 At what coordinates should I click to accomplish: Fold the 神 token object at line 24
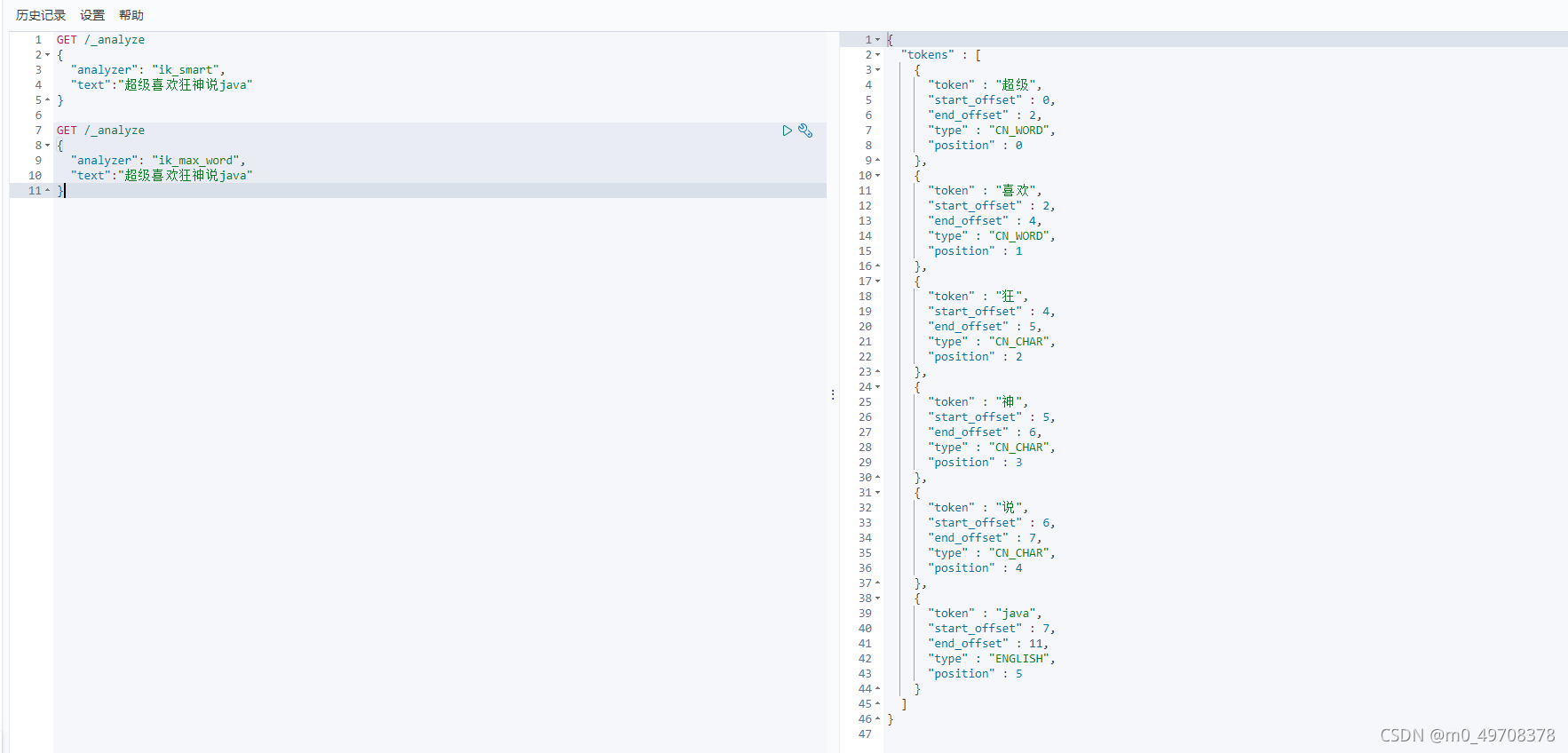tap(878, 387)
